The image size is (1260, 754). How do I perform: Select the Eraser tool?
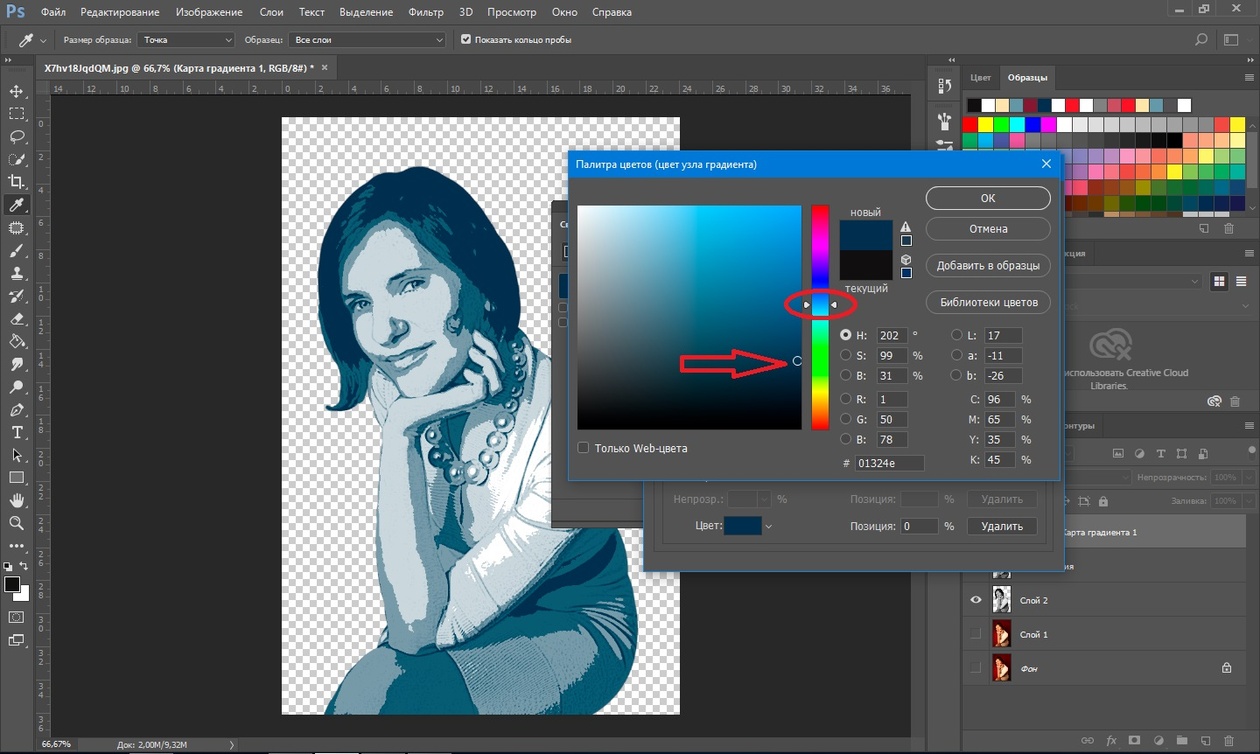pos(17,319)
